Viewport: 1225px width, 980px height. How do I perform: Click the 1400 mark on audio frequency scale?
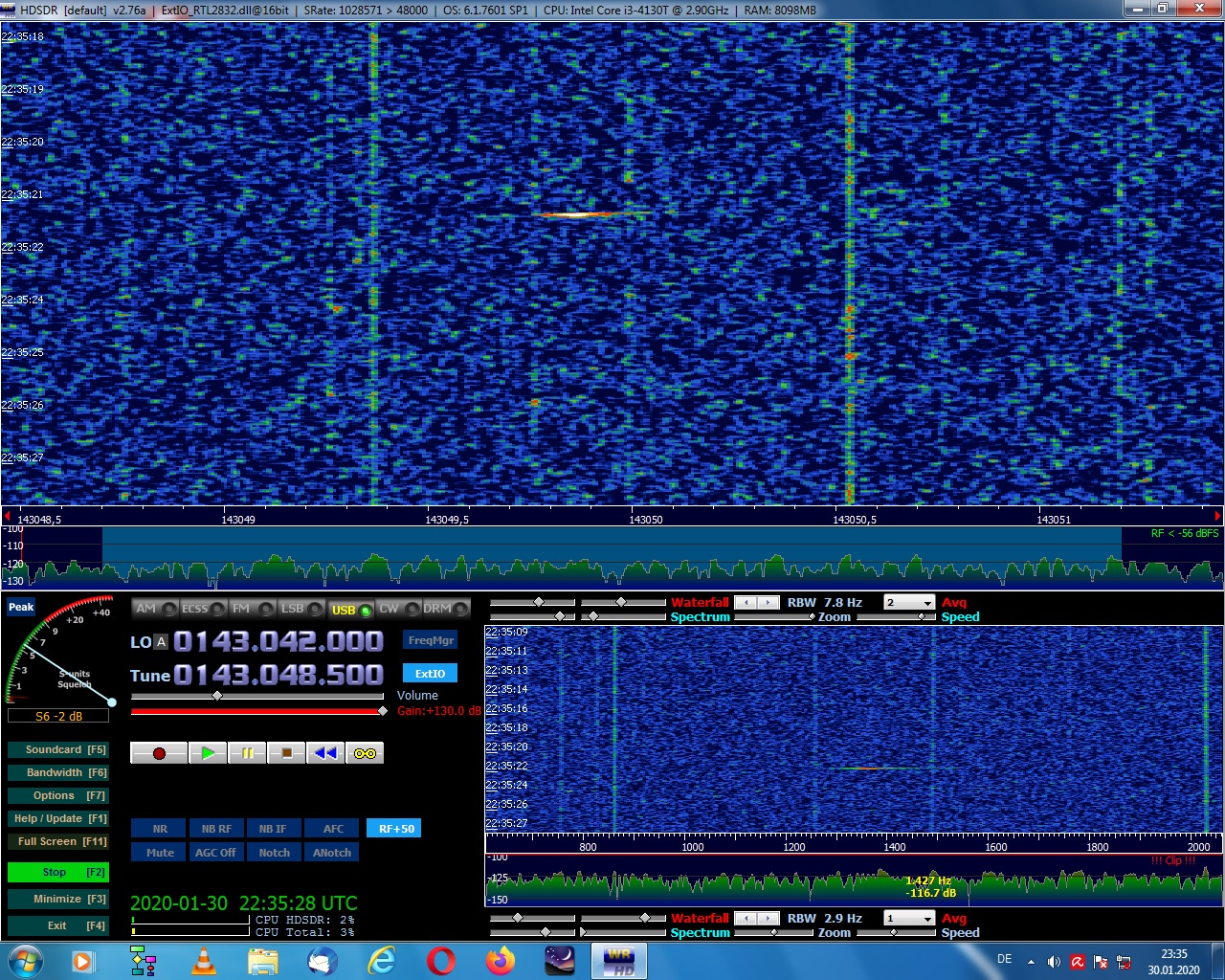tap(895, 847)
